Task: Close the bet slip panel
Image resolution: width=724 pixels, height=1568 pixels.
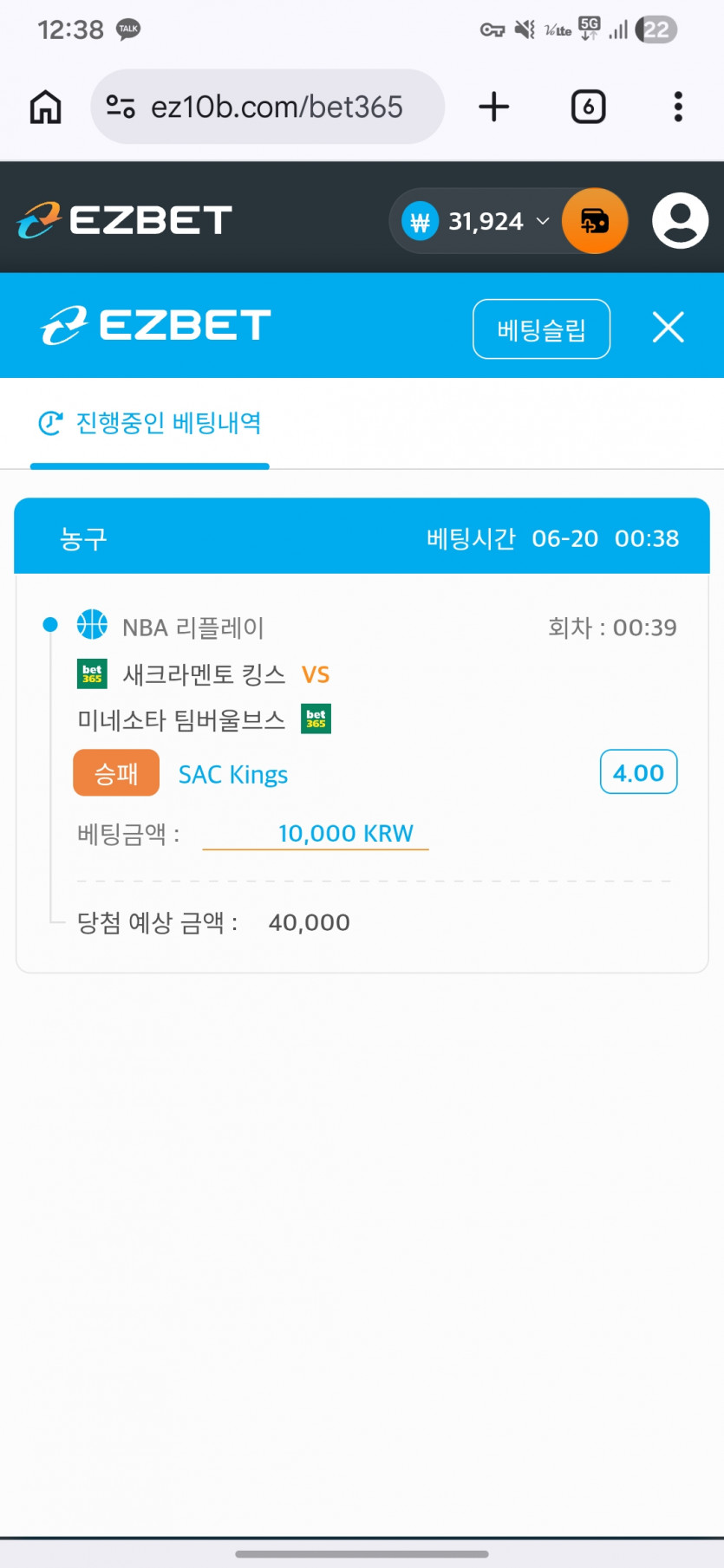Action: tap(669, 328)
